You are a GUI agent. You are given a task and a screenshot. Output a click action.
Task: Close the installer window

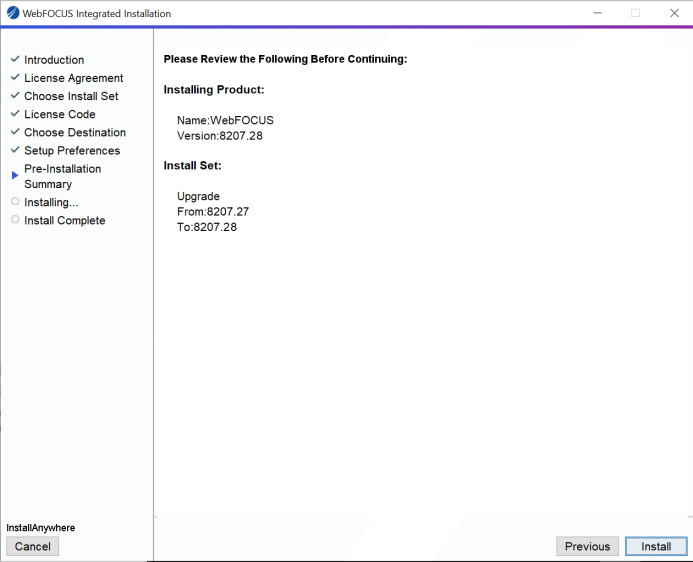[674, 13]
